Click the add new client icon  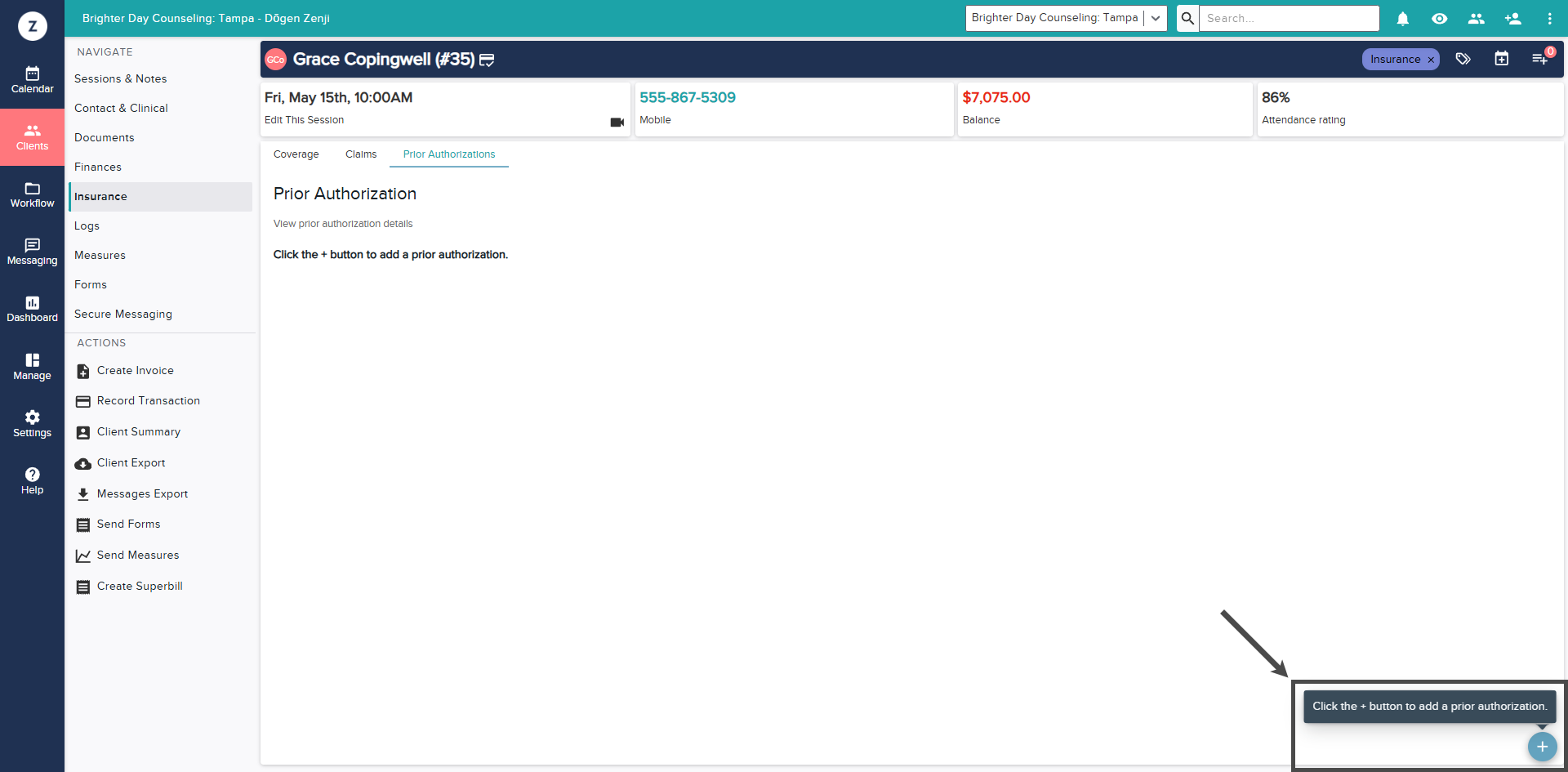[x=1512, y=18]
